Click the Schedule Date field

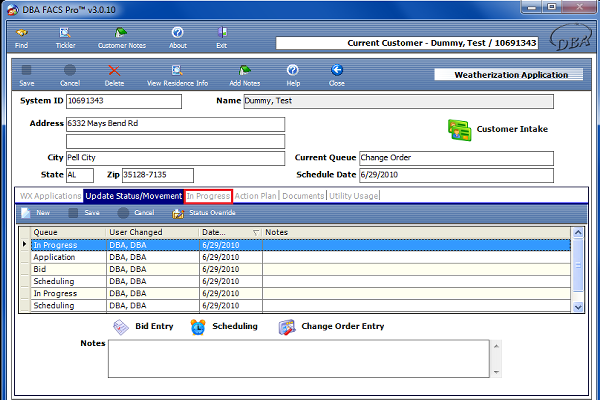pyautogui.click(x=456, y=175)
